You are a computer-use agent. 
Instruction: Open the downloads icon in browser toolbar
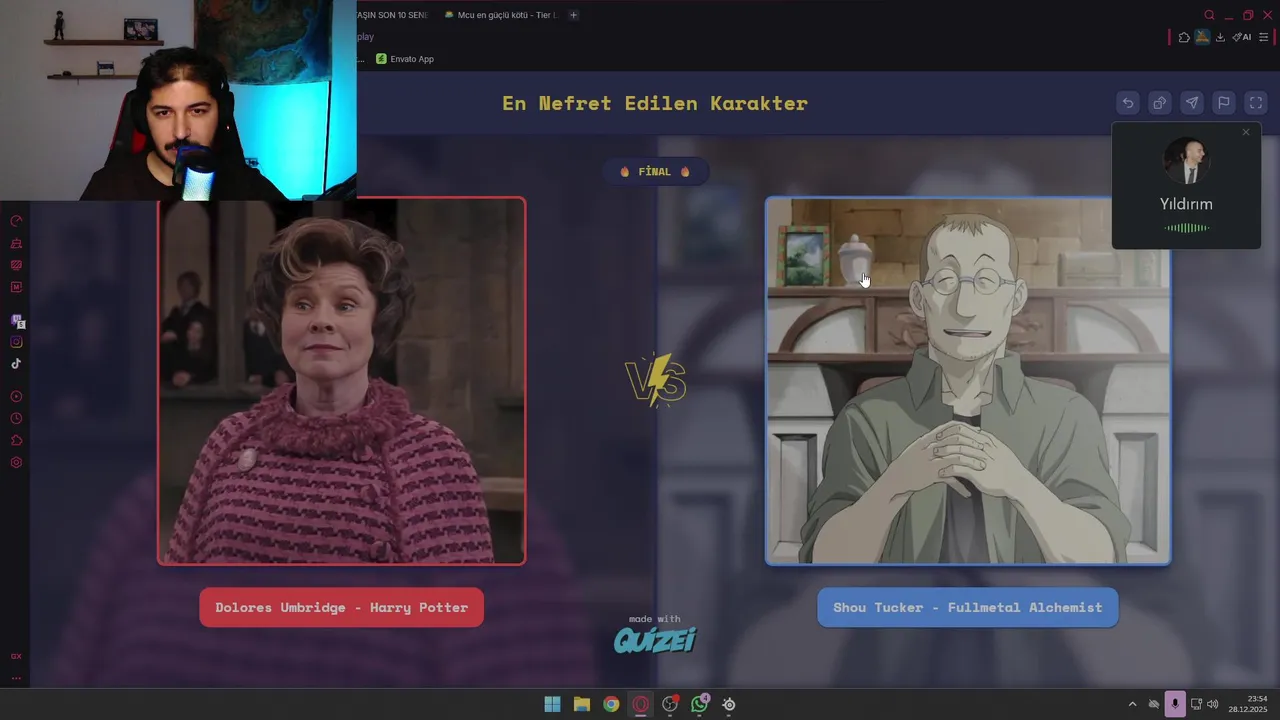pos(1220,37)
